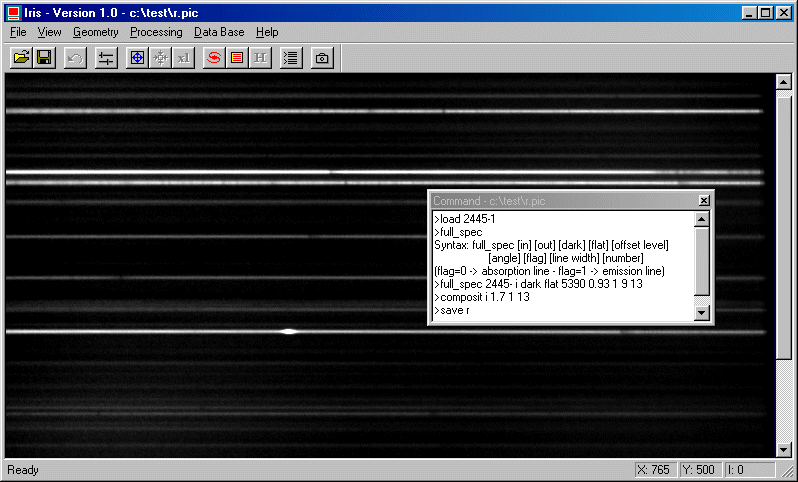
Task: Click the main image scroll up arrow
Action: [783, 82]
